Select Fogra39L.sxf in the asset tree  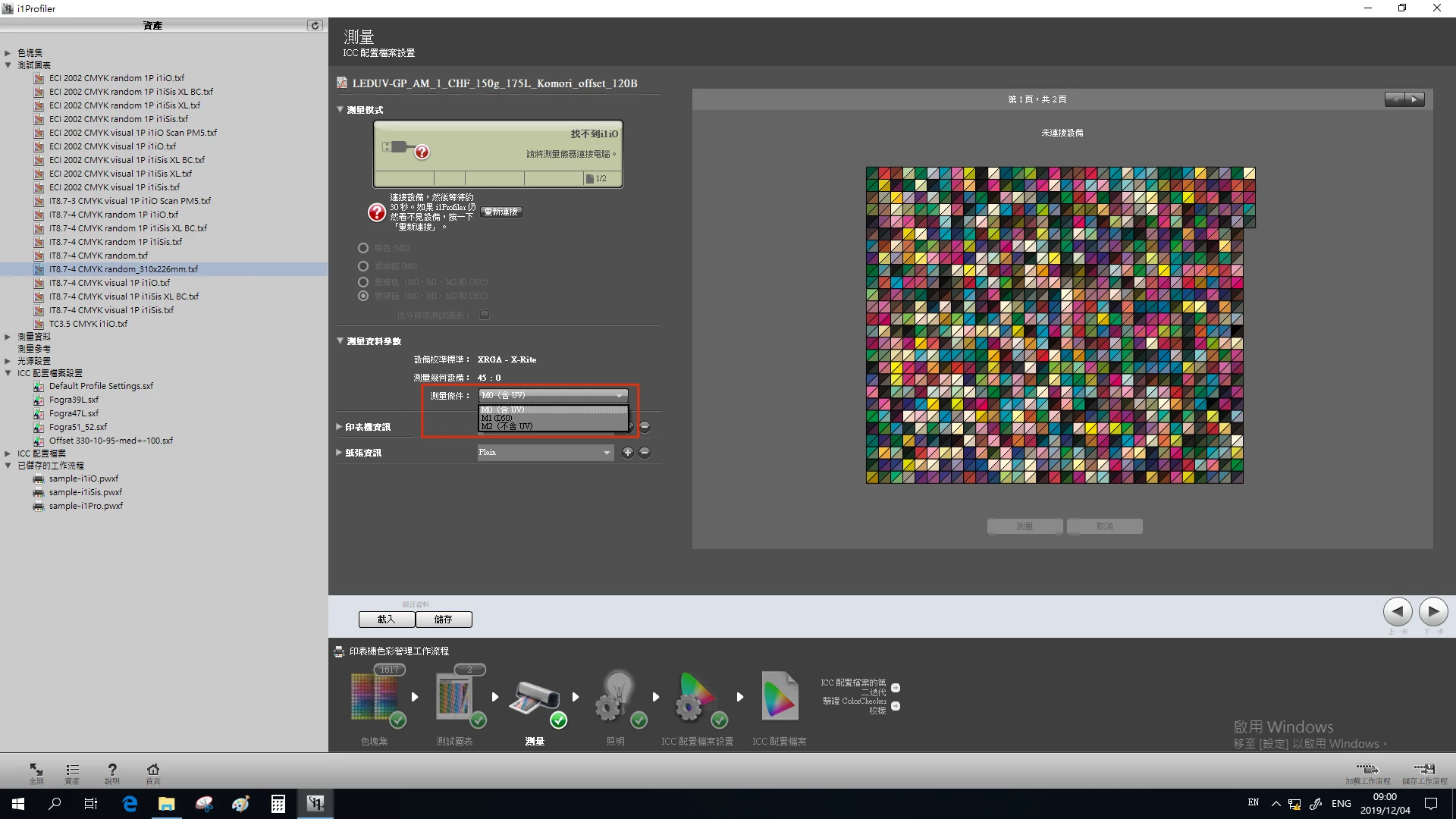click(74, 400)
